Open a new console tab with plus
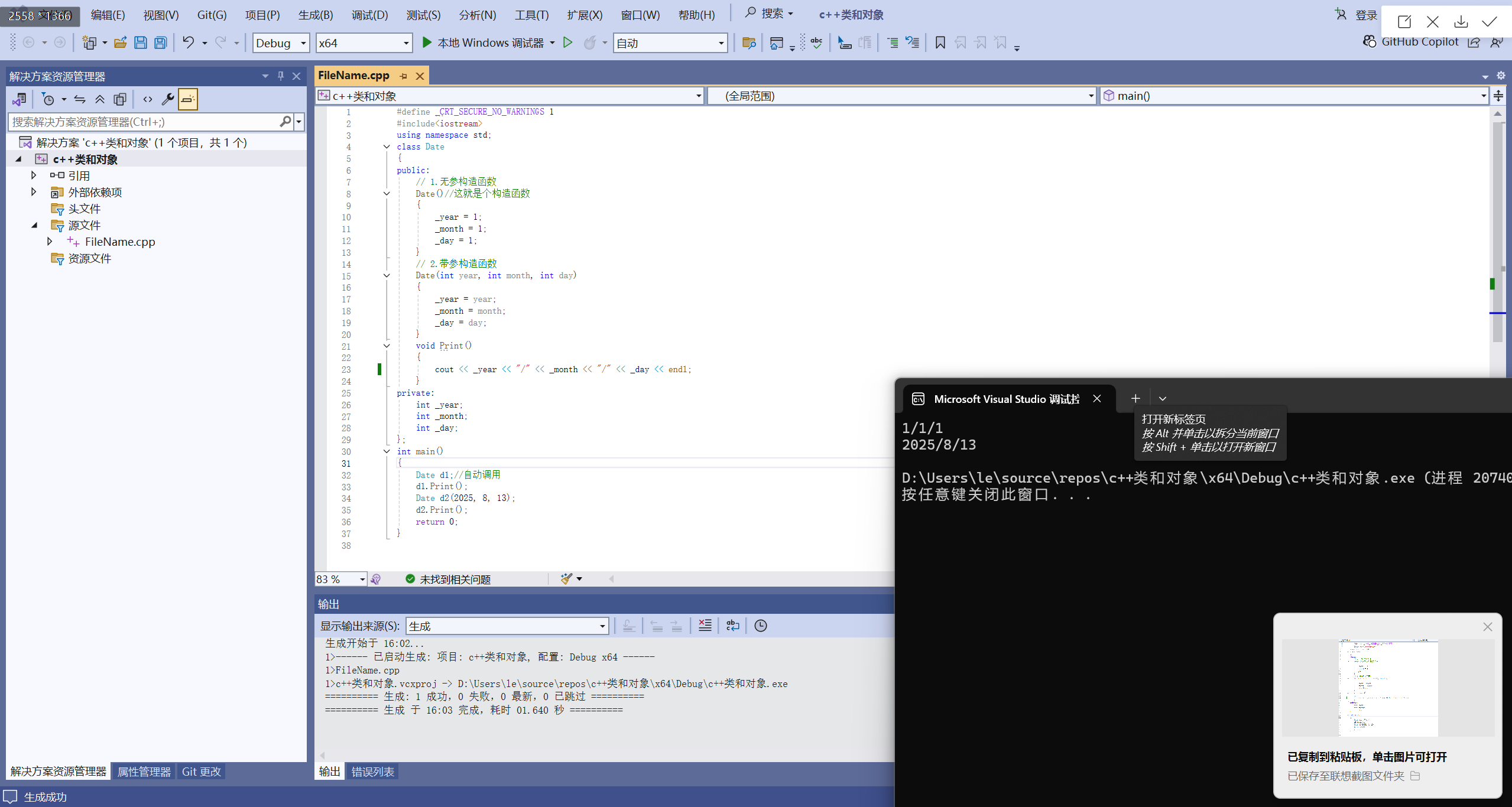This screenshot has height=807, width=1512. click(x=1135, y=399)
